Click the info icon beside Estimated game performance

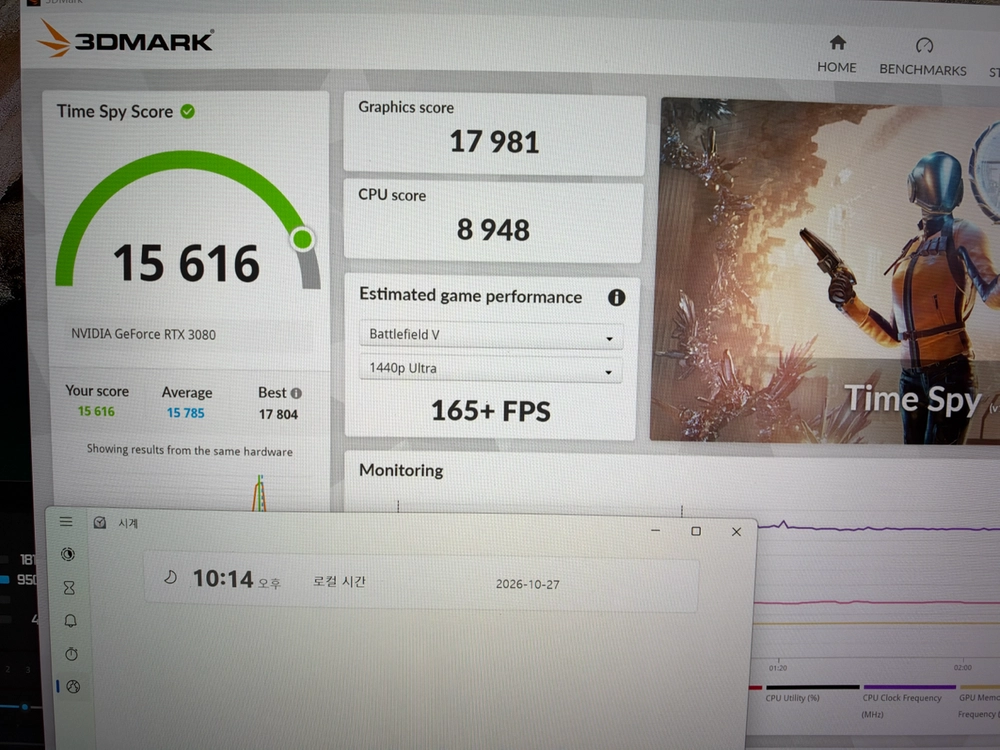click(x=616, y=297)
